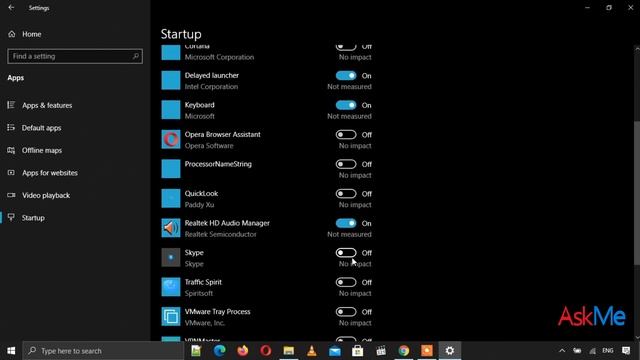The image size is (640, 360).
Task: Open the Windows Start menu
Action: pyautogui.click(x=11, y=351)
